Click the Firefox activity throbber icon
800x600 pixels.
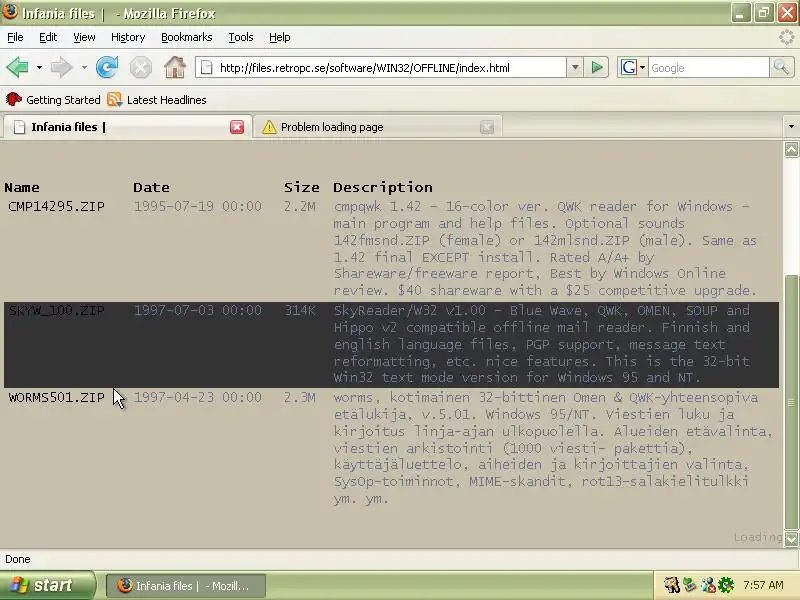click(786, 37)
